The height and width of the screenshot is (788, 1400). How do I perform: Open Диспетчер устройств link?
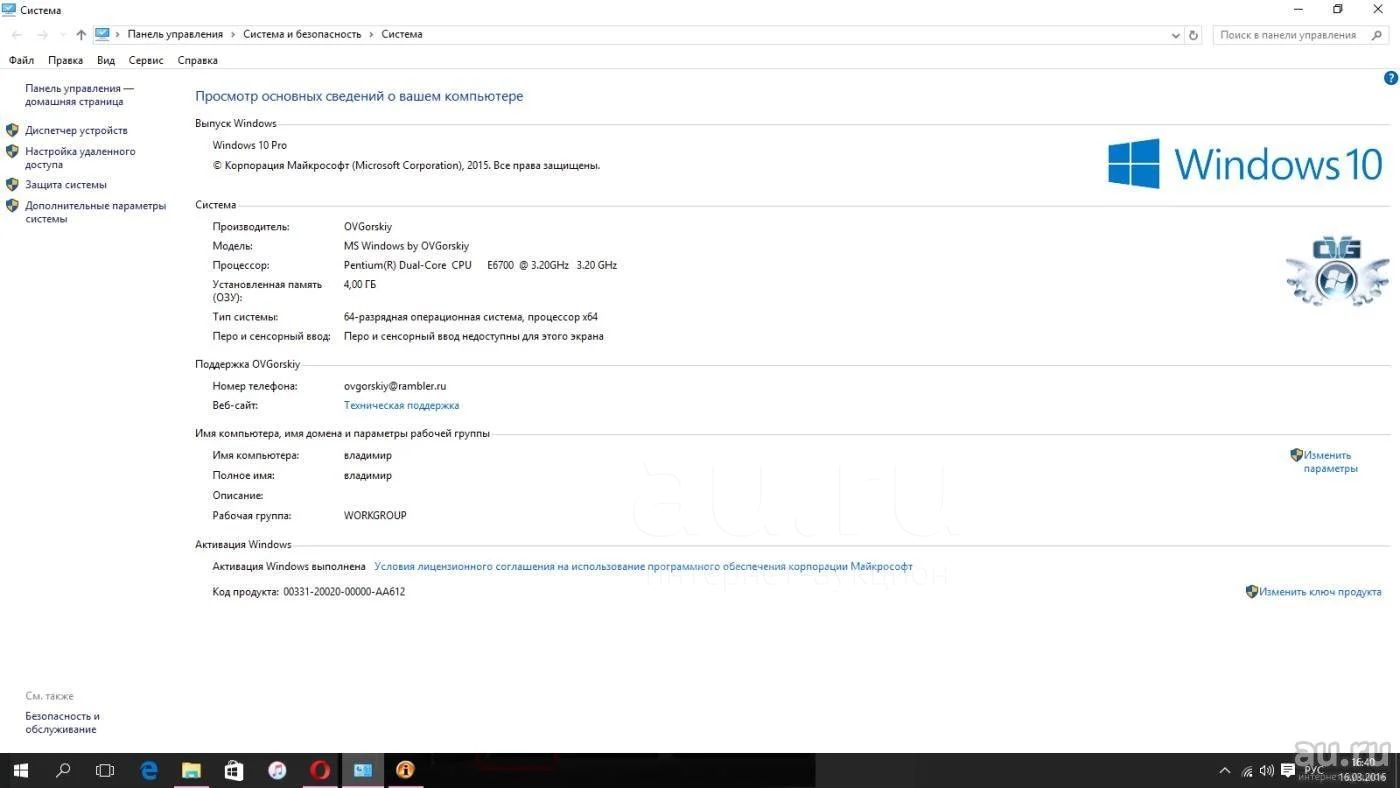pyautogui.click(x=76, y=130)
